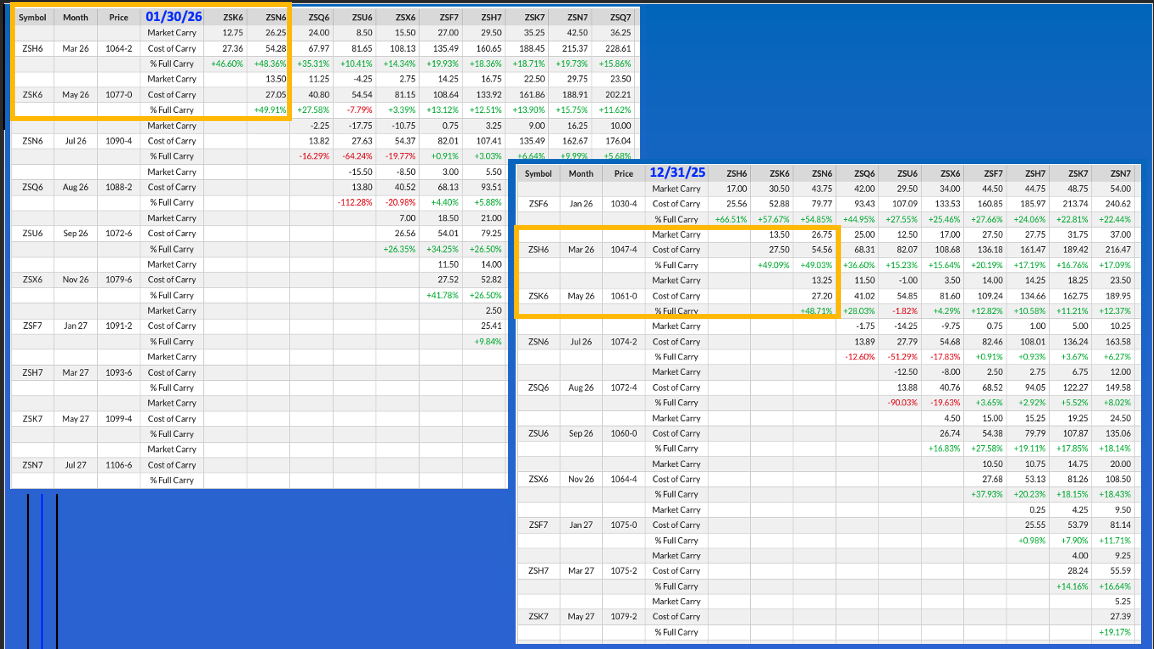
Task: Click the +48.36% full carry value
Action: (270, 64)
